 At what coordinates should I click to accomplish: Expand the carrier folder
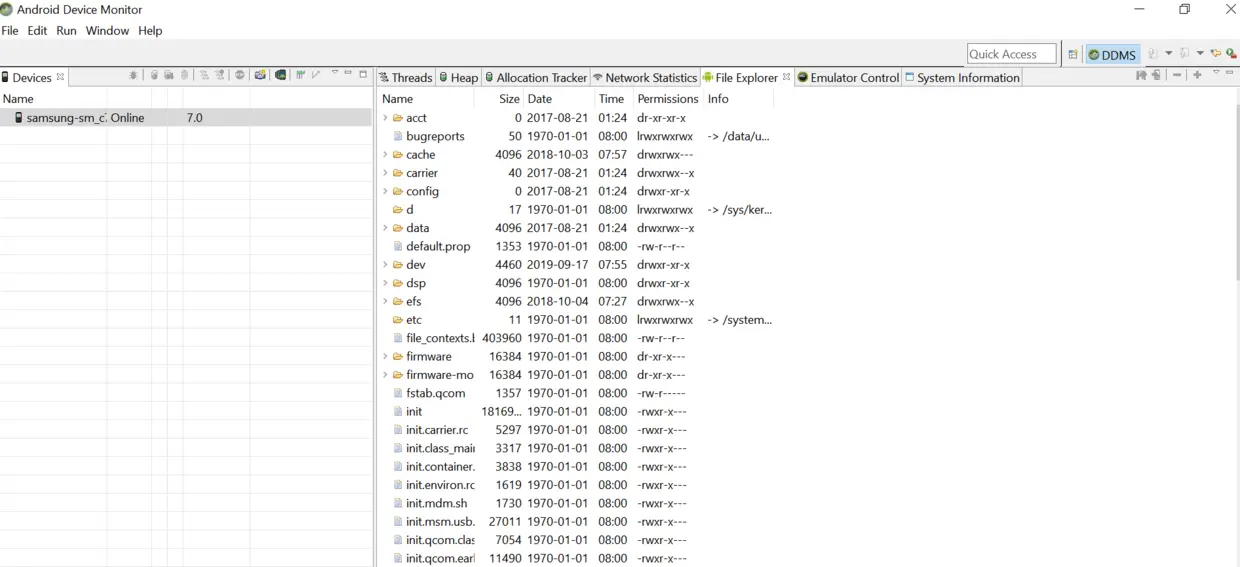[x=386, y=173]
